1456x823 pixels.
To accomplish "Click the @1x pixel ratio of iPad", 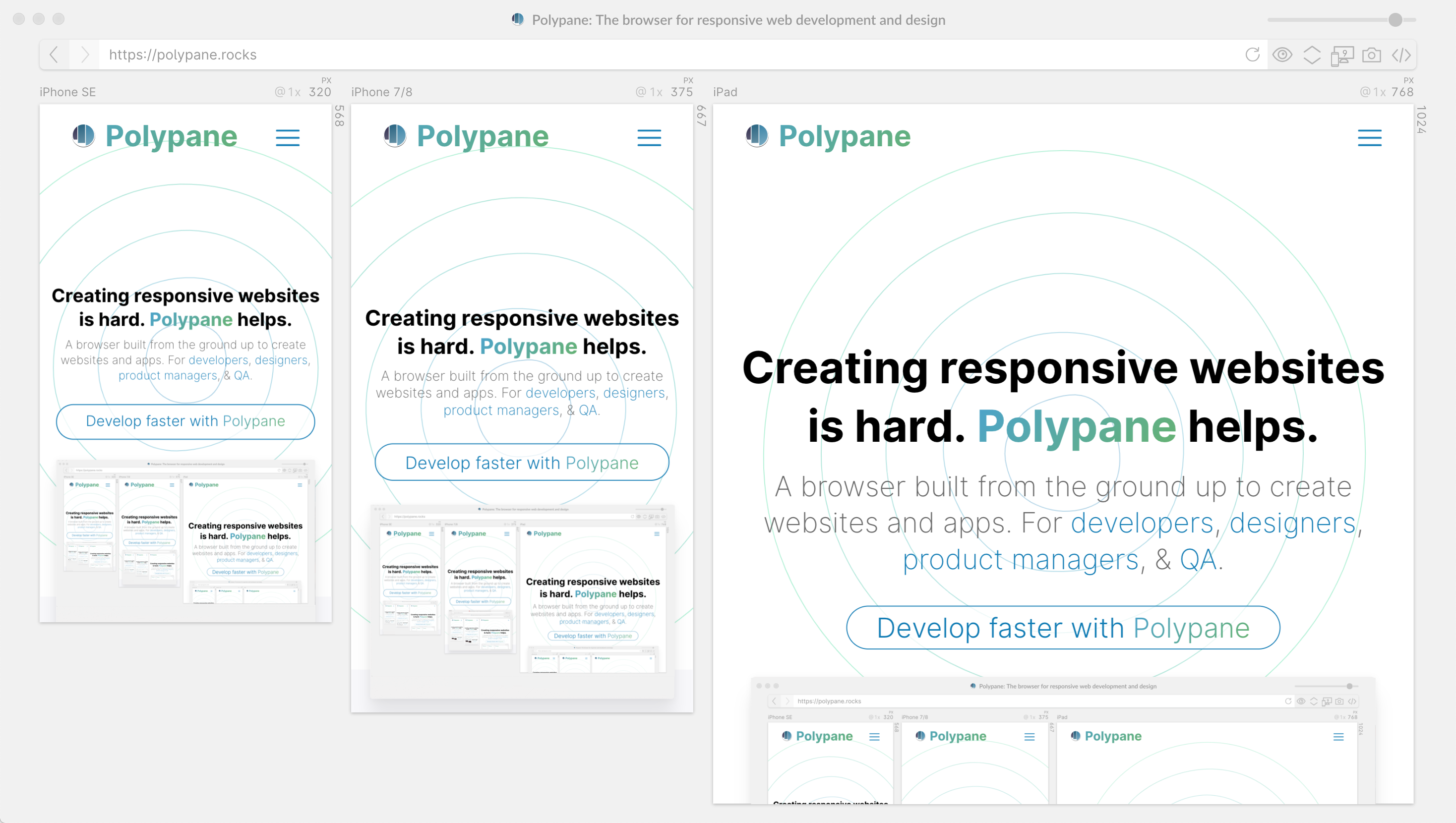I will 1372,92.
